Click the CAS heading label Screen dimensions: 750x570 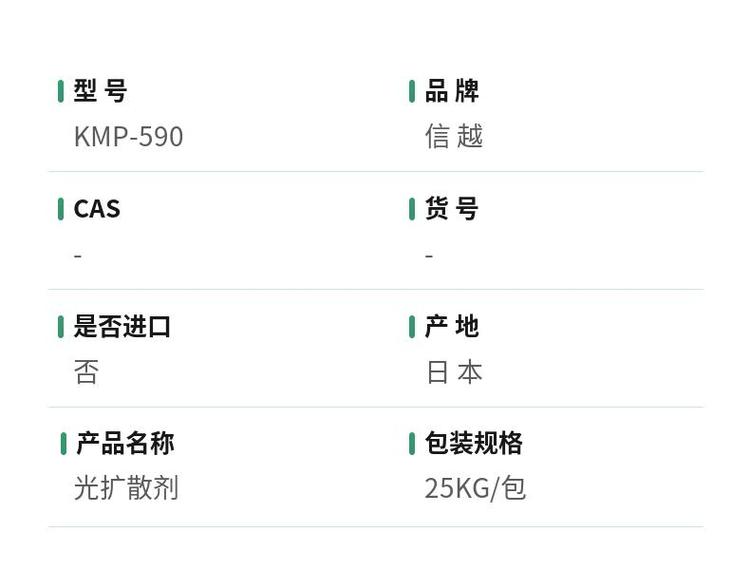(97, 209)
